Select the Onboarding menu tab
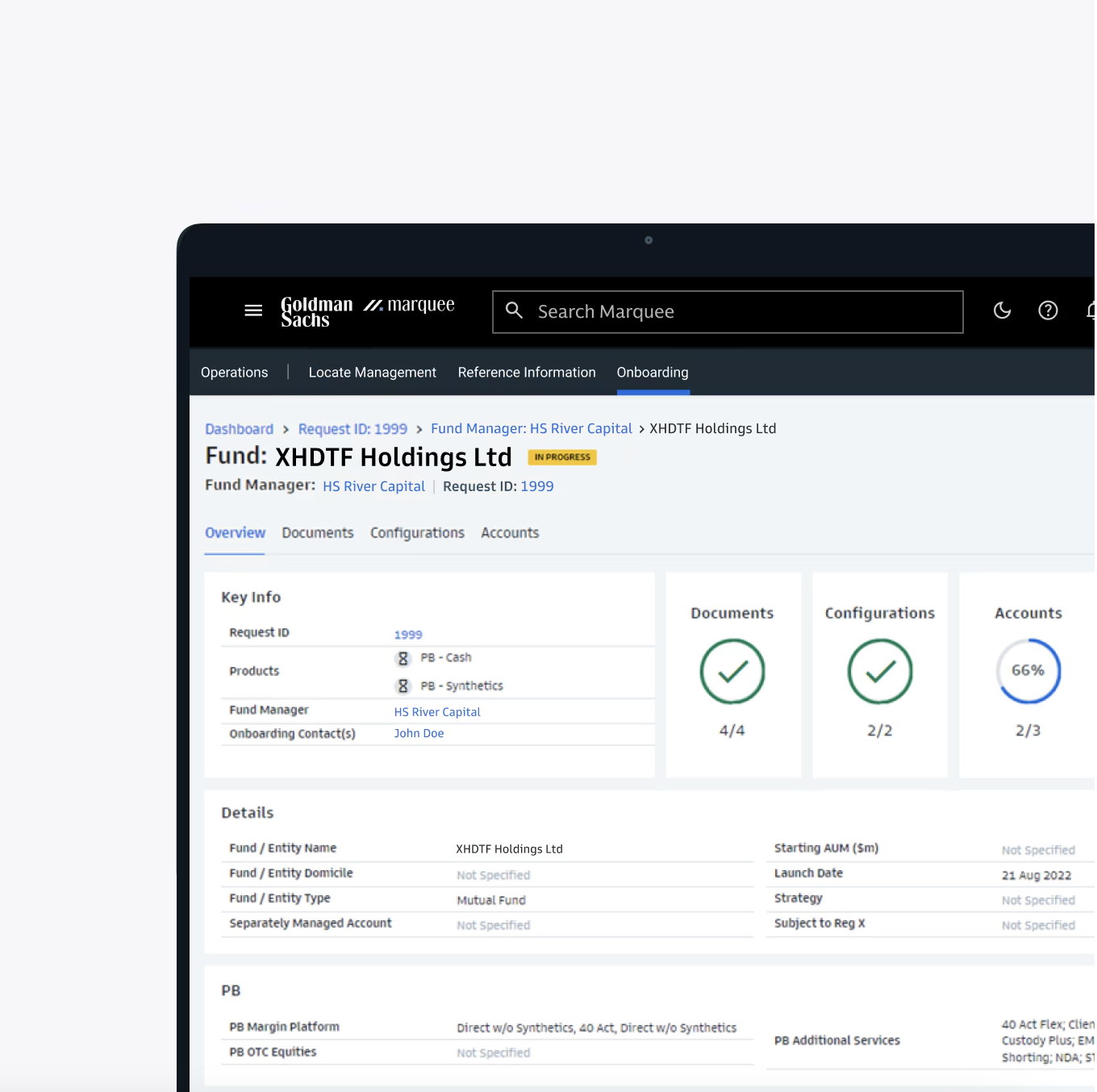 click(653, 373)
